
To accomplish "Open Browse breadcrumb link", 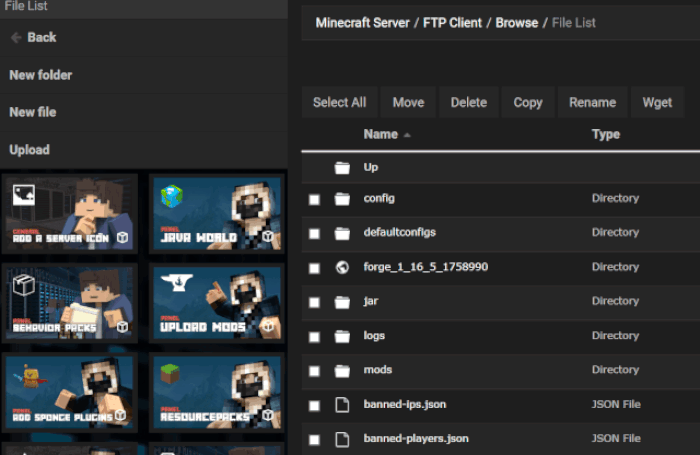I will [517, 23].
